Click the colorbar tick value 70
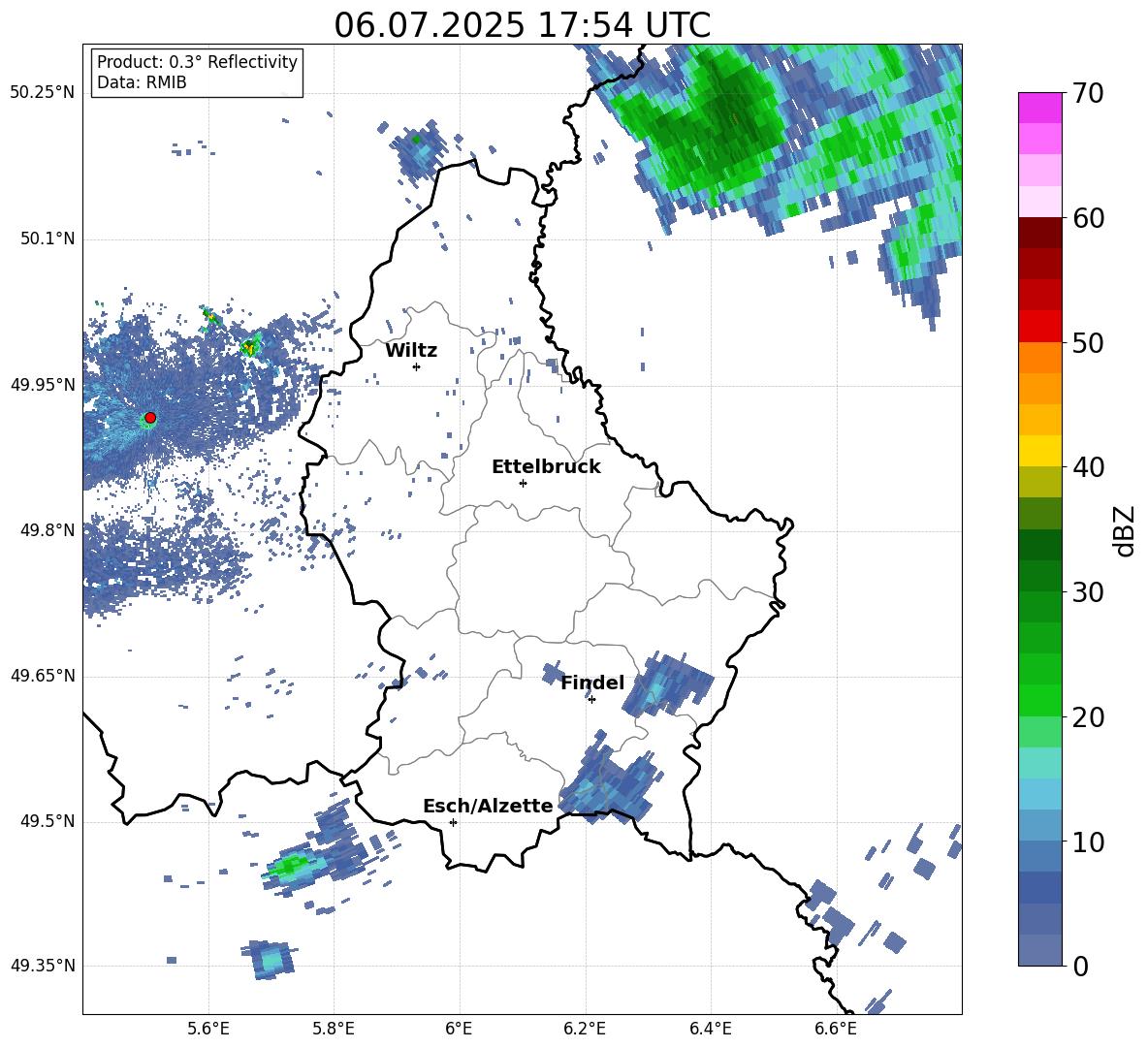The height and width of the screenshot is (1048, 1148). (1088, 94)
